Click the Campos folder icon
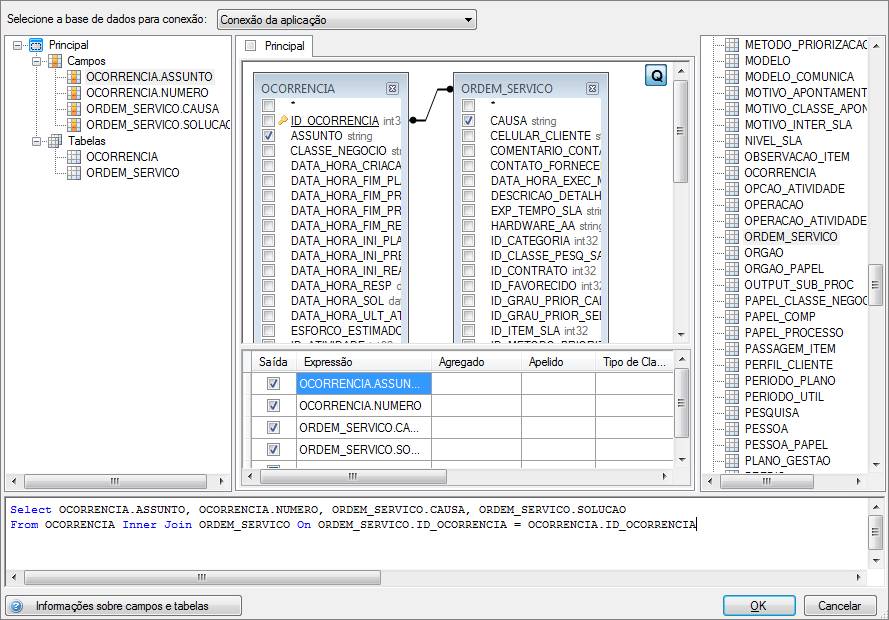The image size is (889, 620). click(x=55, y=61)
